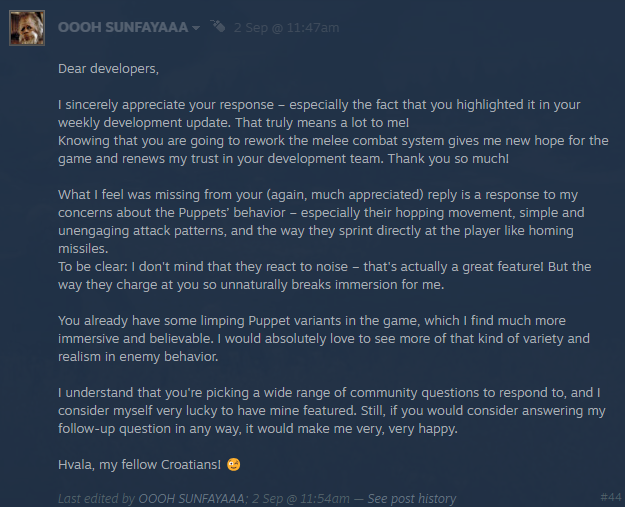Click the Dear developers greeting line
This screenshot has width=625, height=507.
(108, 69)
